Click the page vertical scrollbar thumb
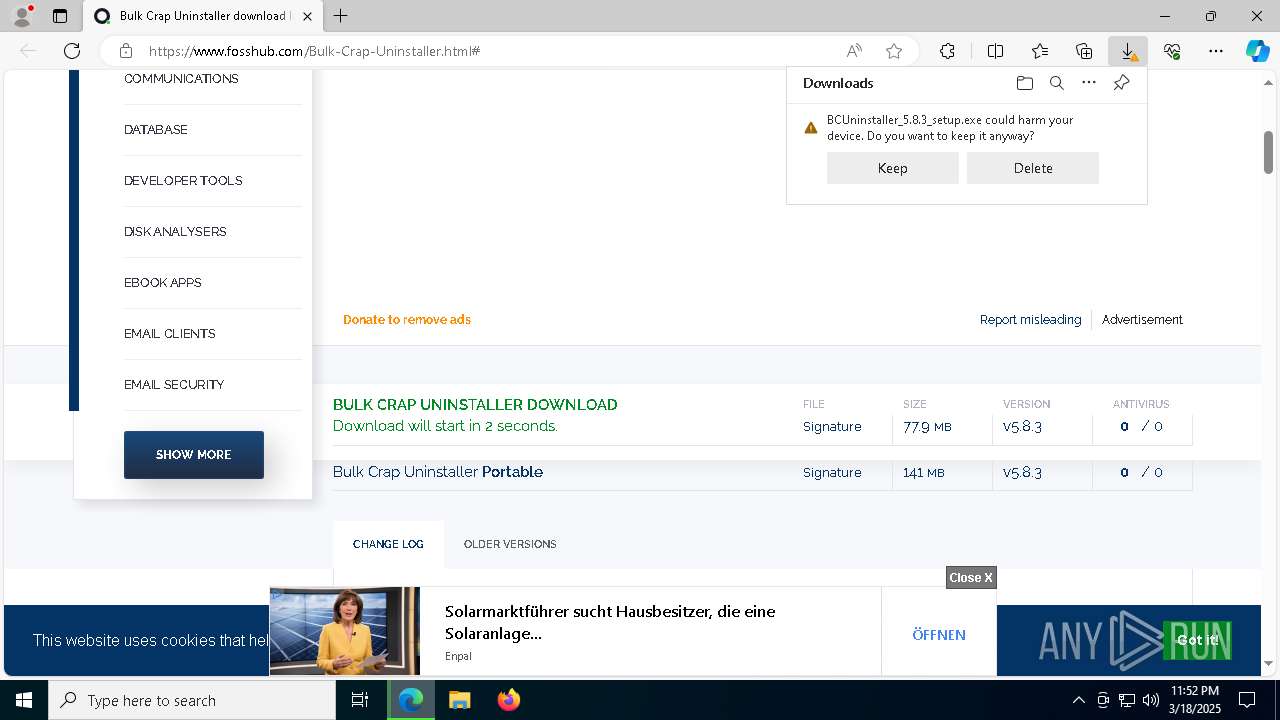 click(x=1268, y=152)
